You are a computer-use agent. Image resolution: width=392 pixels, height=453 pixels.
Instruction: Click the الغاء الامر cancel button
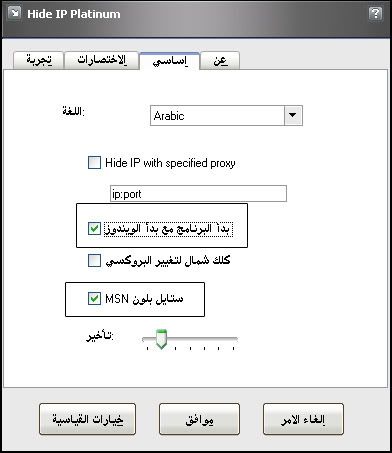[x=303, y=419]
